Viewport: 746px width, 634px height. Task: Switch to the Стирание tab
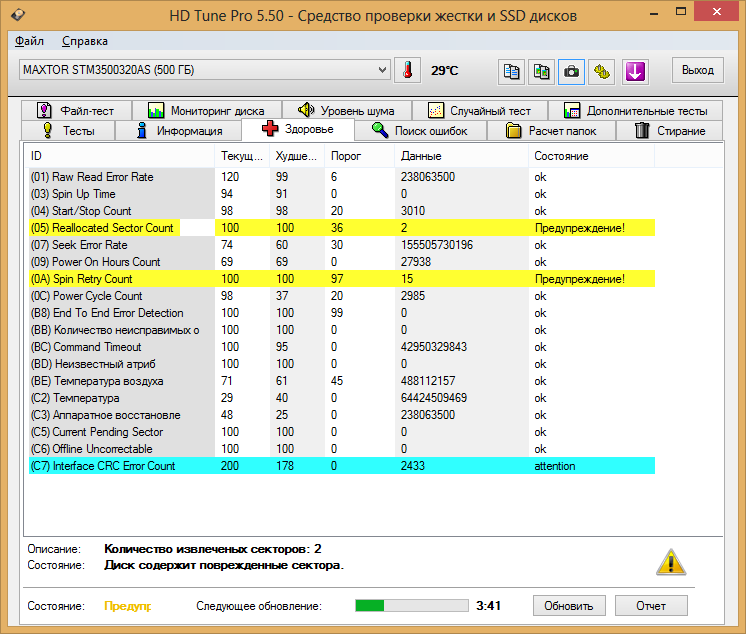pyautogui.click(x=669, y=131)
